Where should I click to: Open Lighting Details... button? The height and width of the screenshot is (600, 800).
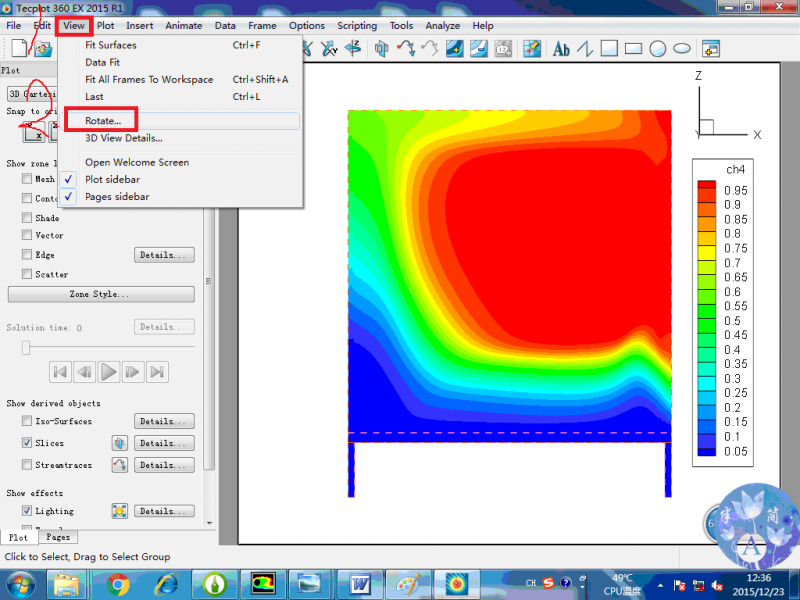164,511
